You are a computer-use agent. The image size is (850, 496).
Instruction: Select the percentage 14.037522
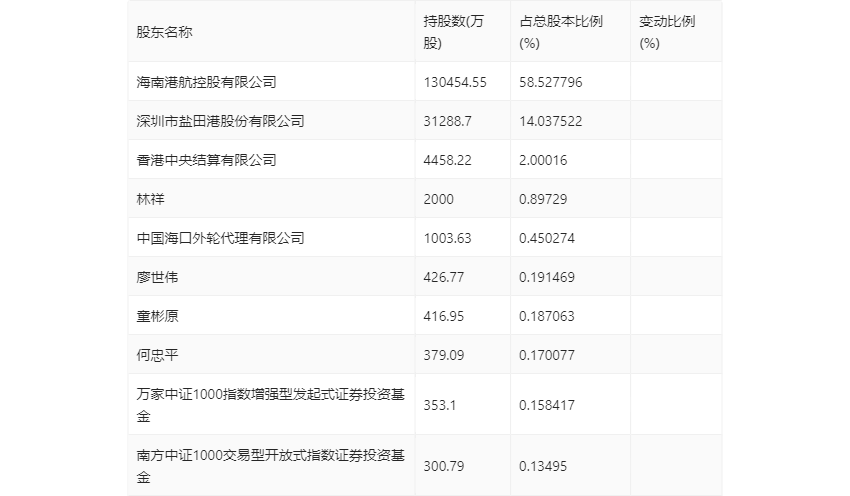pos(550,121)
